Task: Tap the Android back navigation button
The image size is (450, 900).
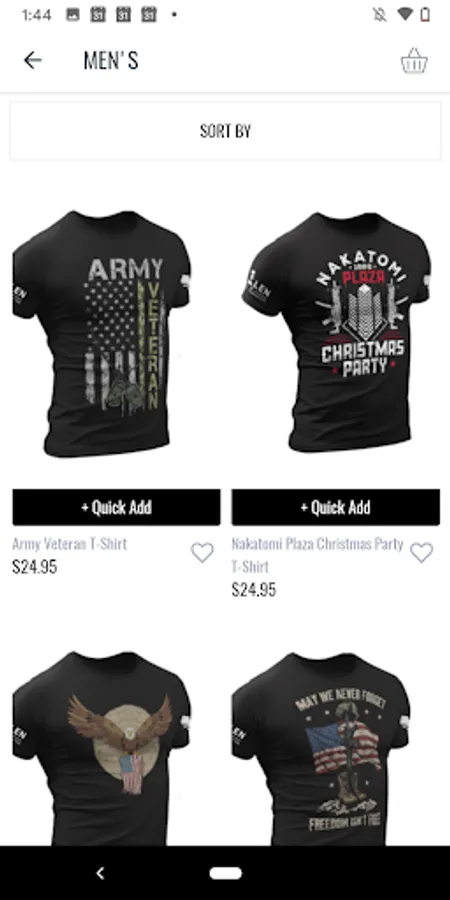Action: pos(100,873)
